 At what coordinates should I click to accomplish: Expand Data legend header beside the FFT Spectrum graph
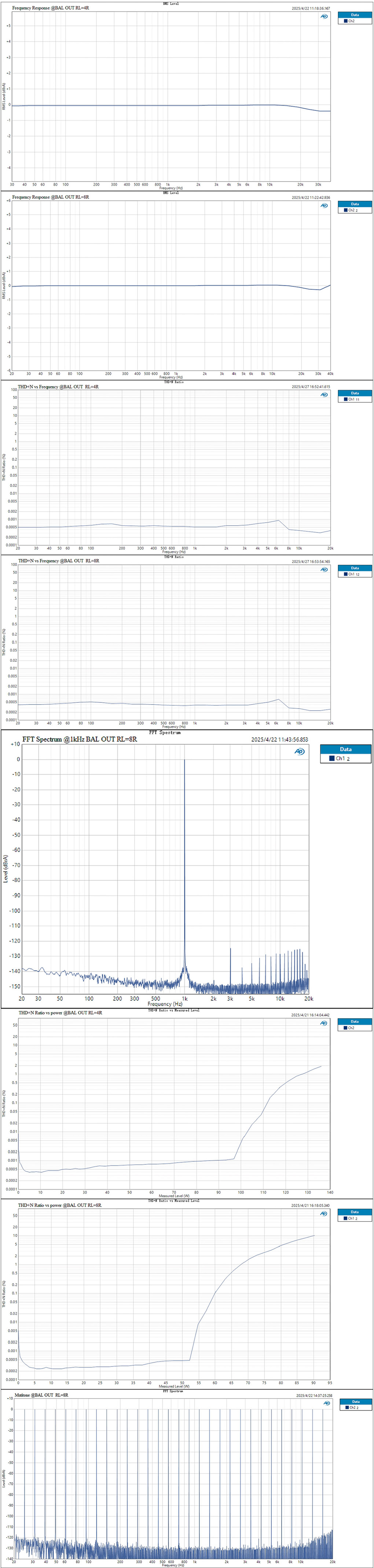point(345,749)
